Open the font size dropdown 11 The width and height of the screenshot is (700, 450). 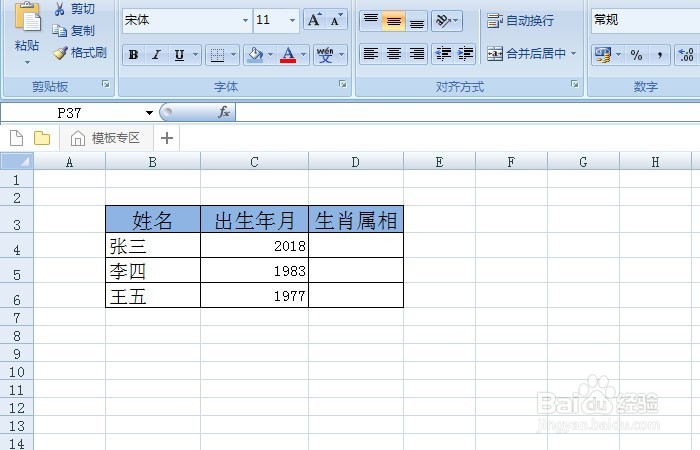click(292, 21)
